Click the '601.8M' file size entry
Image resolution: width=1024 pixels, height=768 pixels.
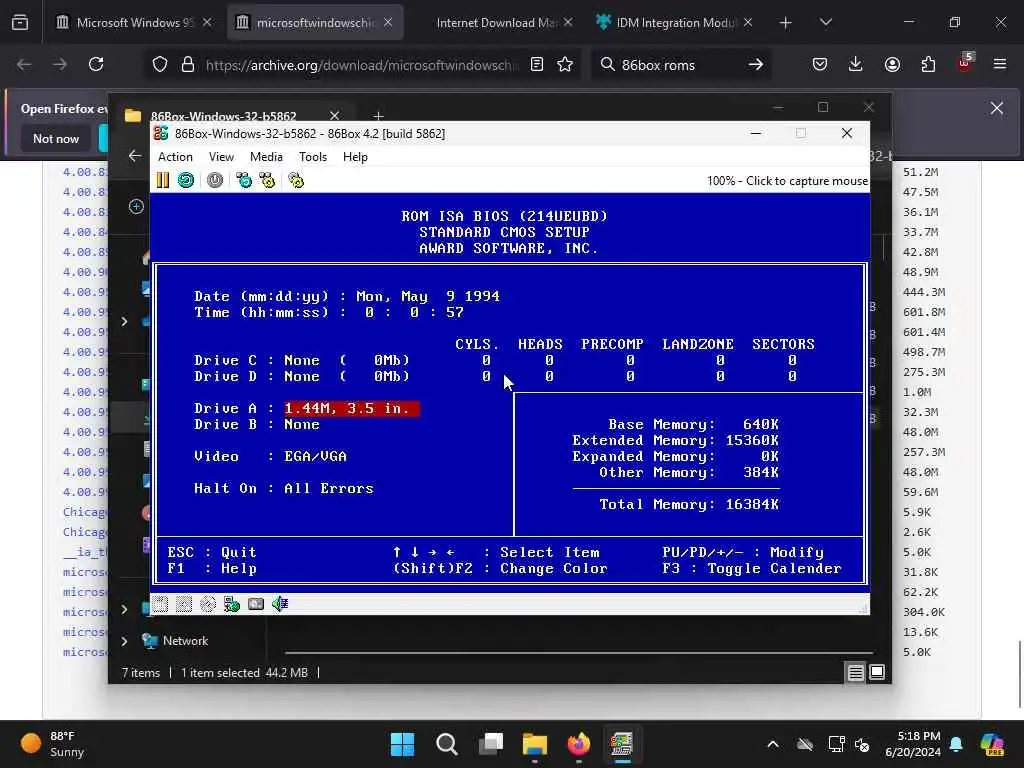click(924, 312)
